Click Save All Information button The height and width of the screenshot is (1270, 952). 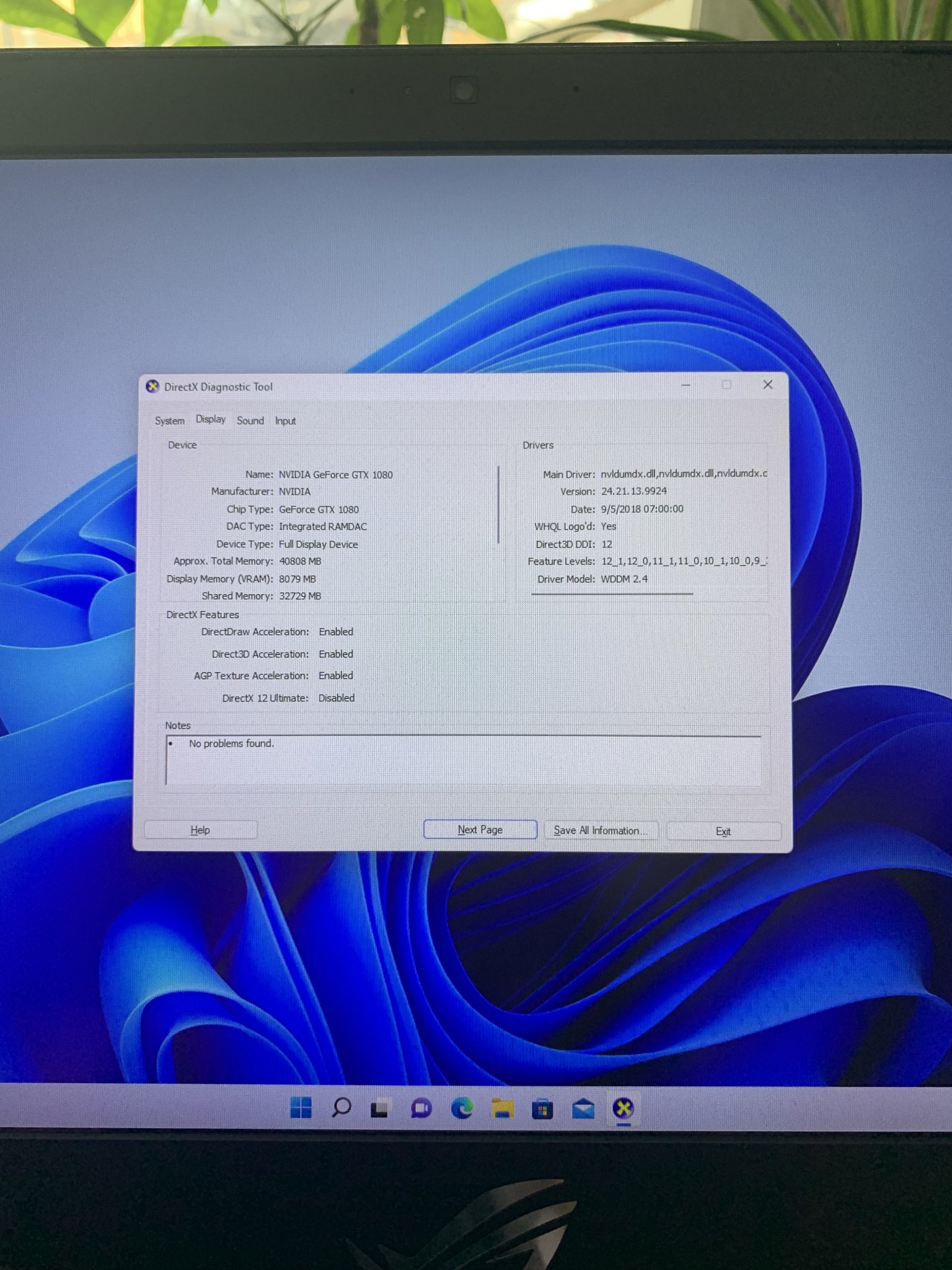tap(601, 830)
